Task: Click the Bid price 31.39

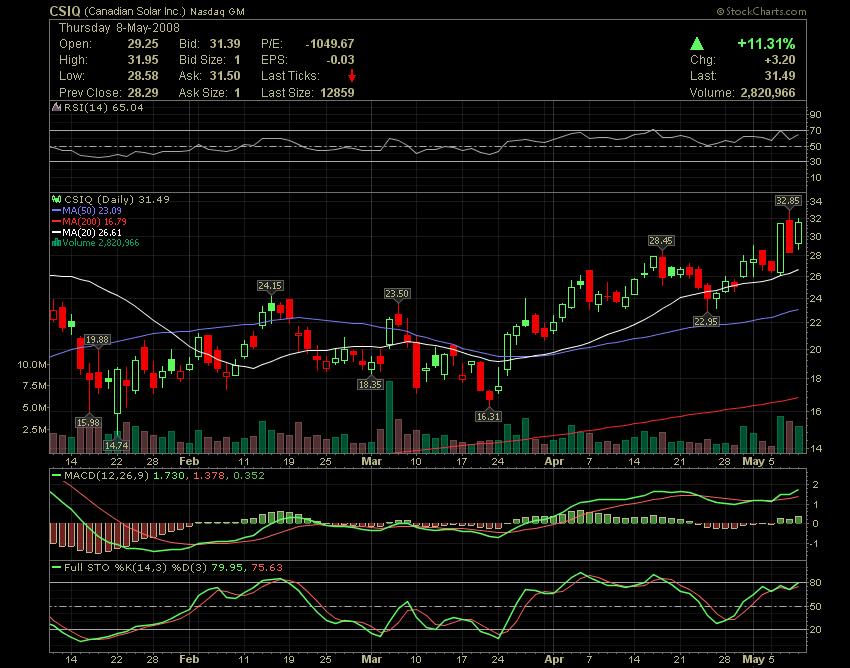Action: coord(225,44)
